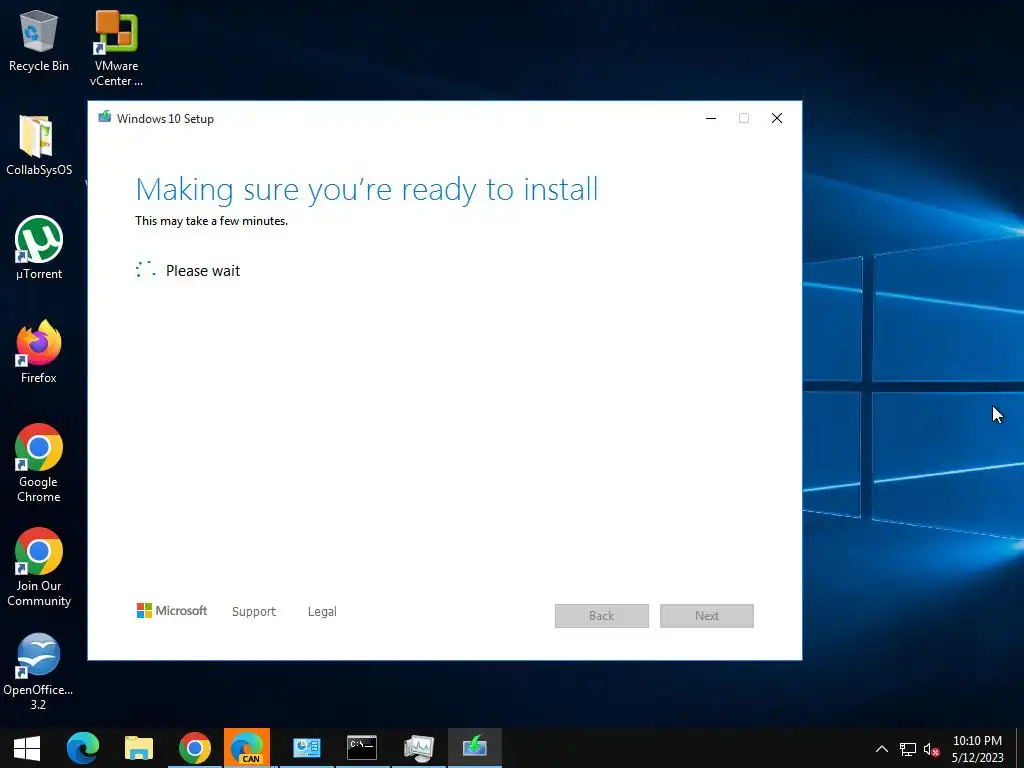Open the Recycle Bin desktop icon
Image resolution: width=1024 pixels, height=768 pixels.
[x=39, y=41]
